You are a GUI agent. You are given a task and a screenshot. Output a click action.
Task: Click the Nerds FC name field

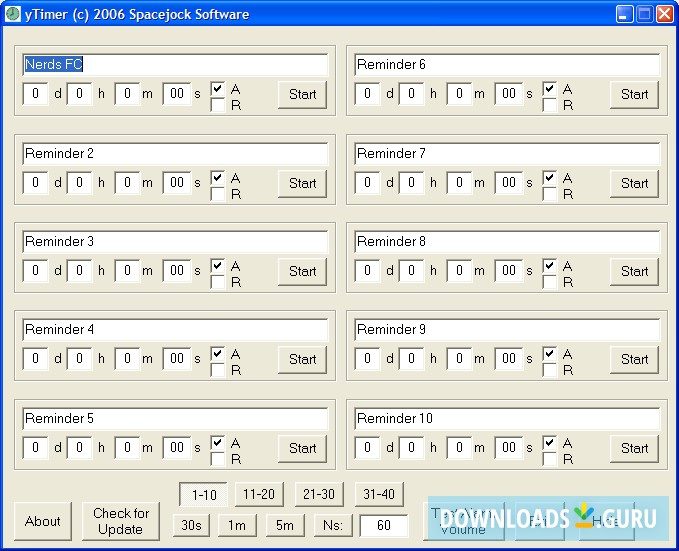(x=175, y=65)
